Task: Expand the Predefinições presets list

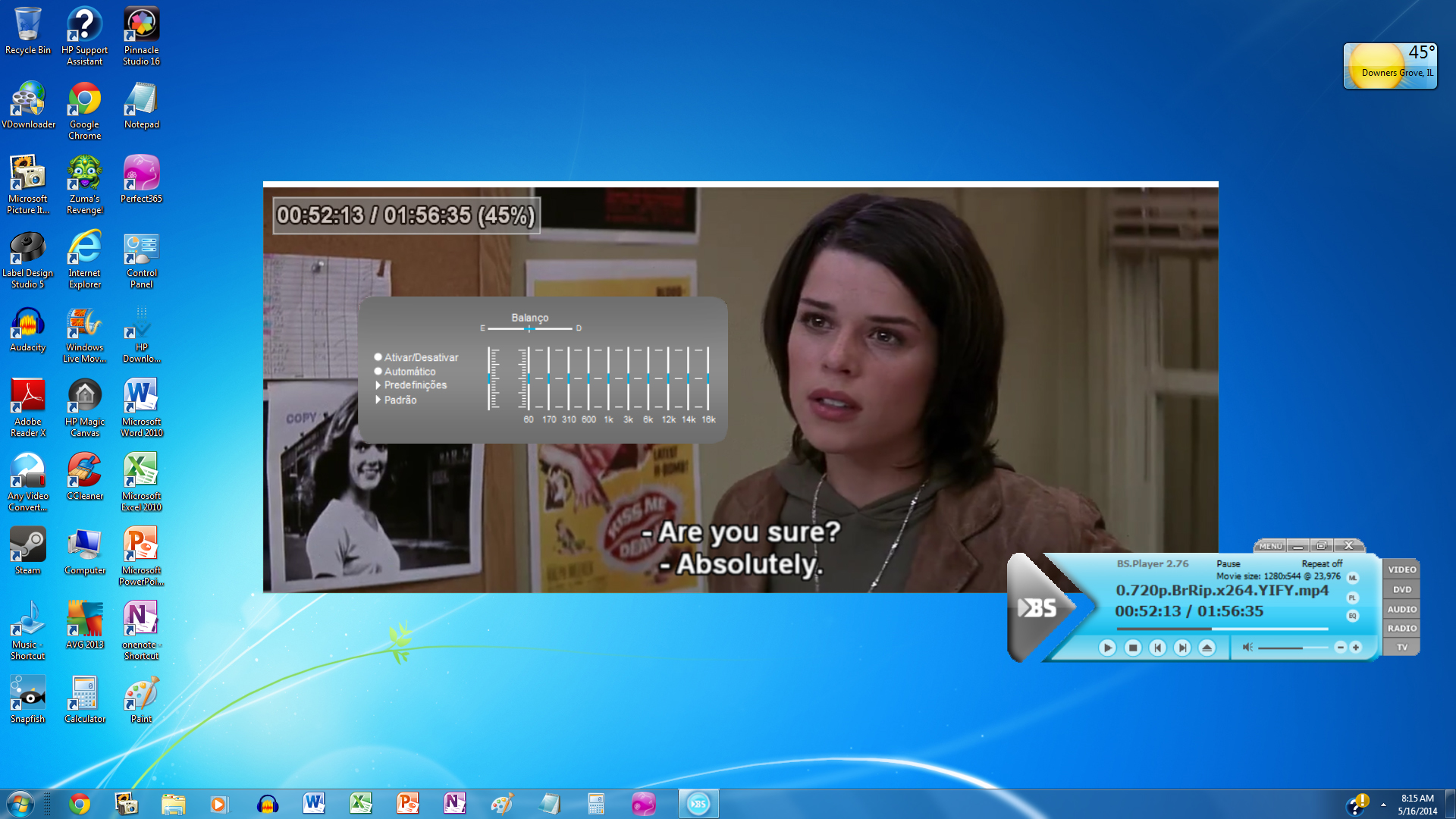Action: pos(412,385)
